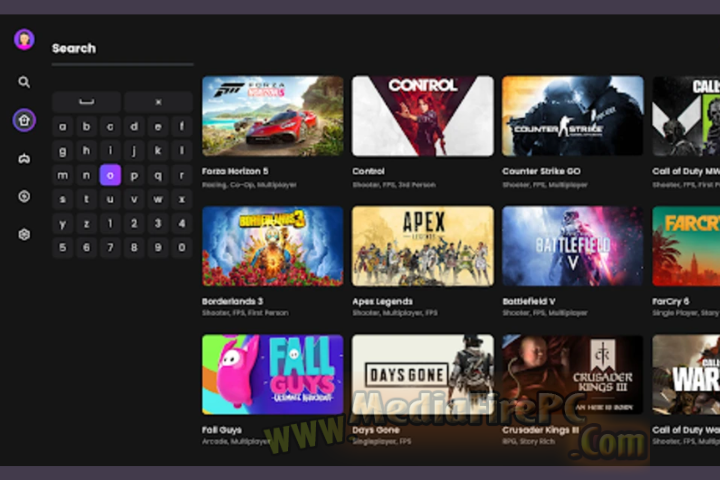
Task: Open the Borderlands 3 cover image
Action: [x=273, y=246]
